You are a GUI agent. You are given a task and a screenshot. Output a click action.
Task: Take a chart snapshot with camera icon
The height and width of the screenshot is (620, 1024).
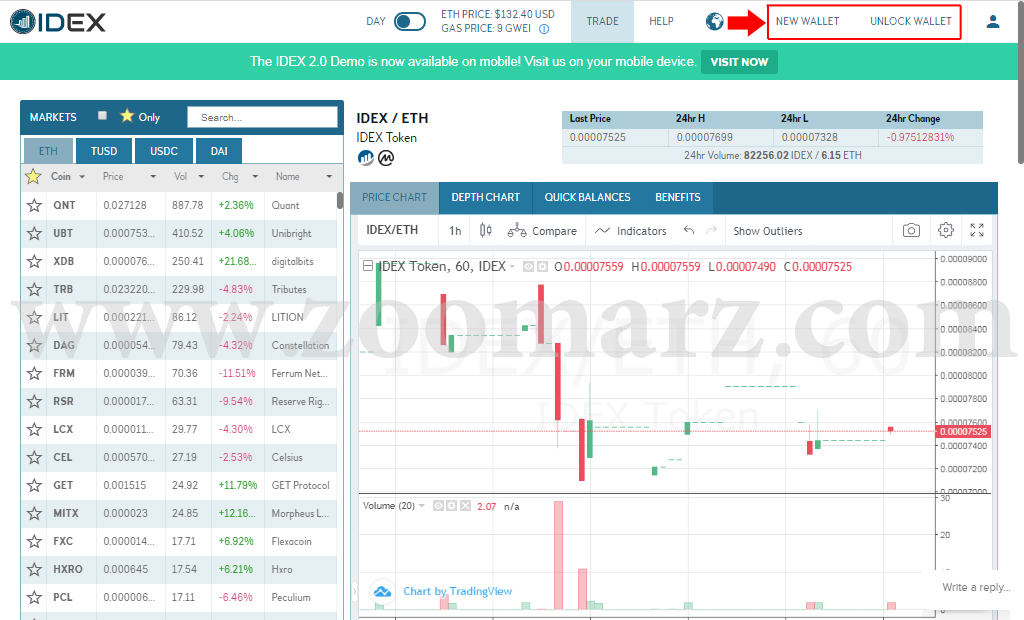click(911, 230)
